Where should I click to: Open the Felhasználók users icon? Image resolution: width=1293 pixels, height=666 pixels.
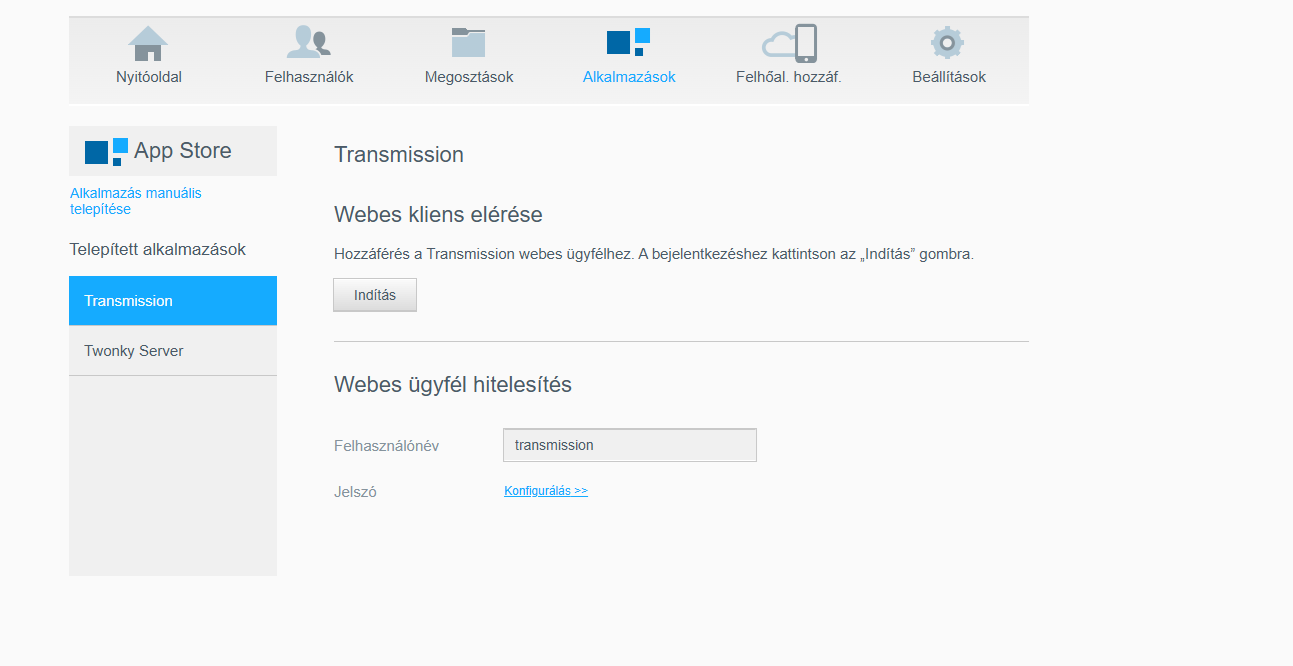(x=308, y=42)
